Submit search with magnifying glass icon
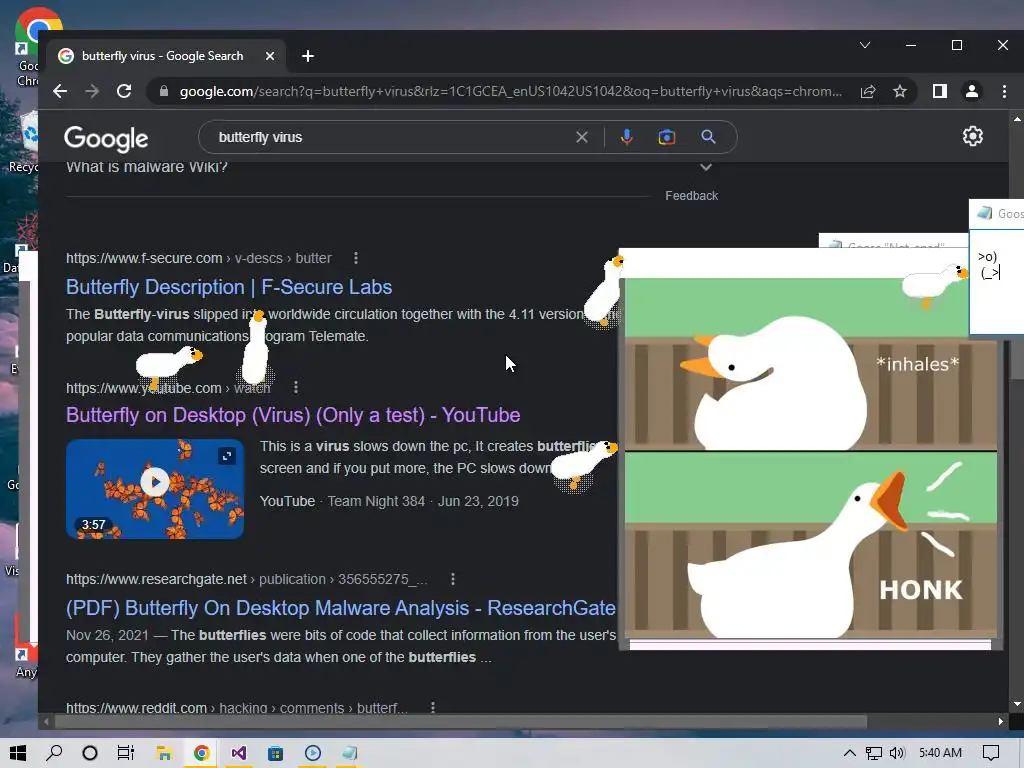This screenshot has height=768, width=1024. [x=709, y=137]
